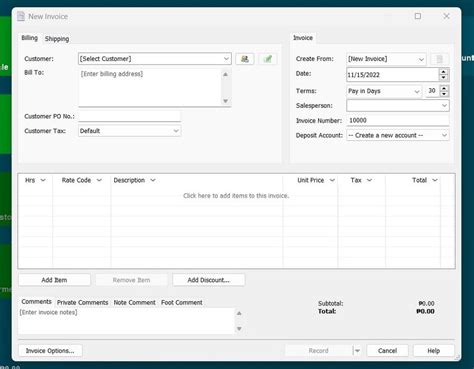The width and height of the screenshot is (474, 369).
Task: Open Invoice Options
Action: pyautogui.click(x=50, y=351)
